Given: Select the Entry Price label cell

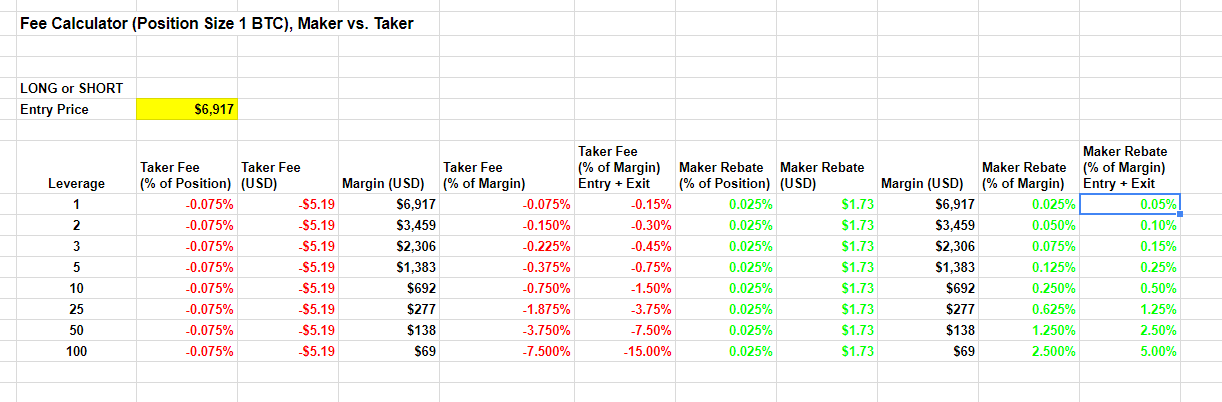Looking at the screenshot, I should pos(76,109).
